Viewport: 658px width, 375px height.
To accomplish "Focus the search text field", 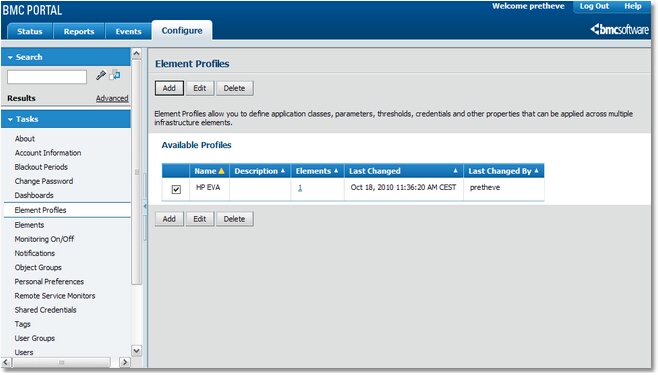I will [x=47, y=77].
